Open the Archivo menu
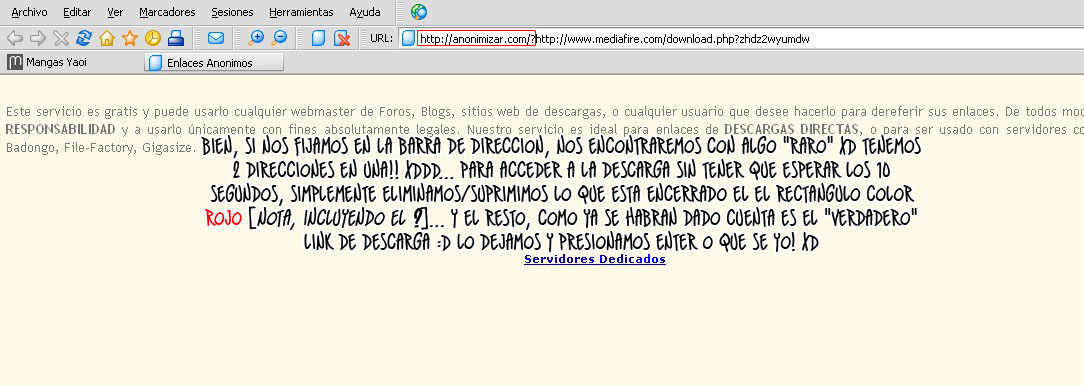1084x386 pixels. (30, 12)
